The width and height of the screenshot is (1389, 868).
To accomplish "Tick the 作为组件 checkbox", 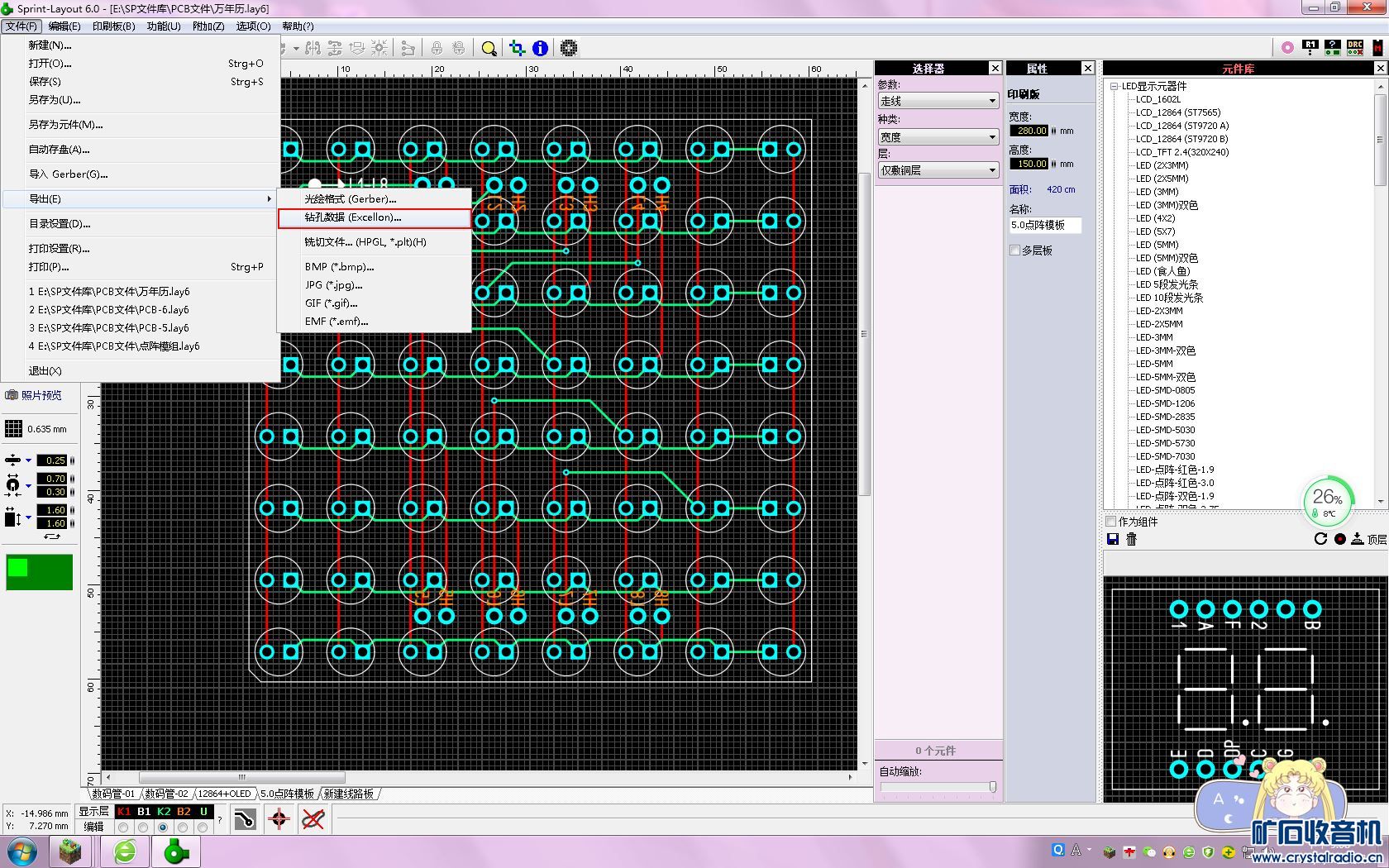I will 1111,522.
